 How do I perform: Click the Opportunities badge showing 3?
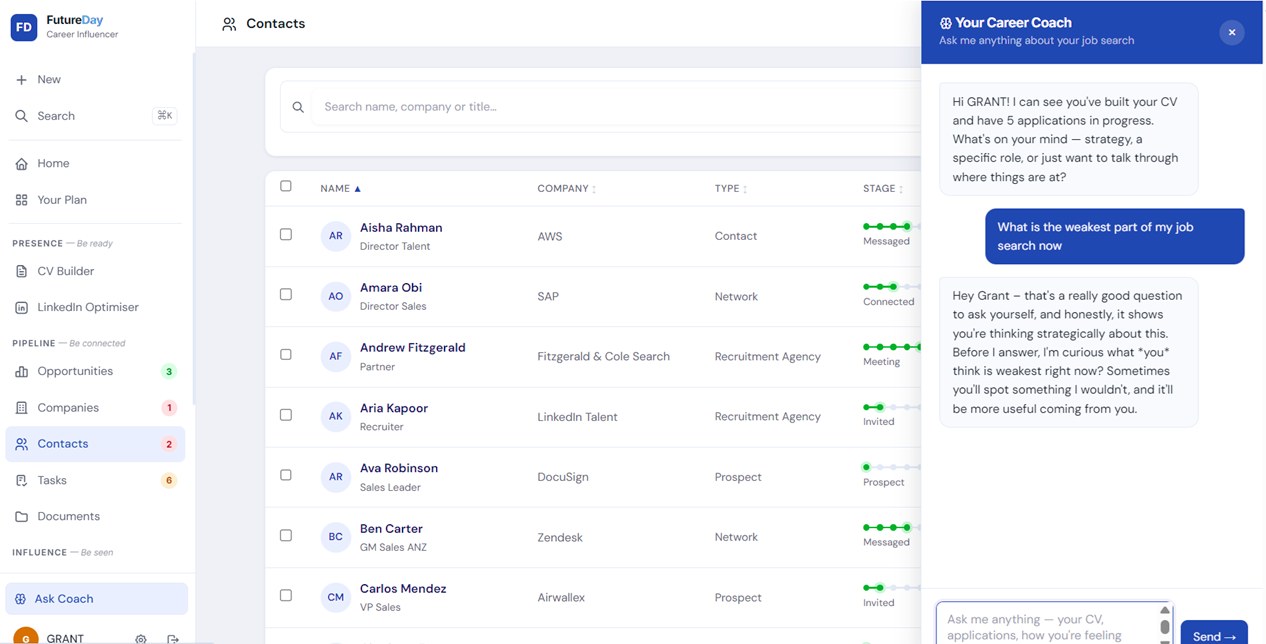169,372
